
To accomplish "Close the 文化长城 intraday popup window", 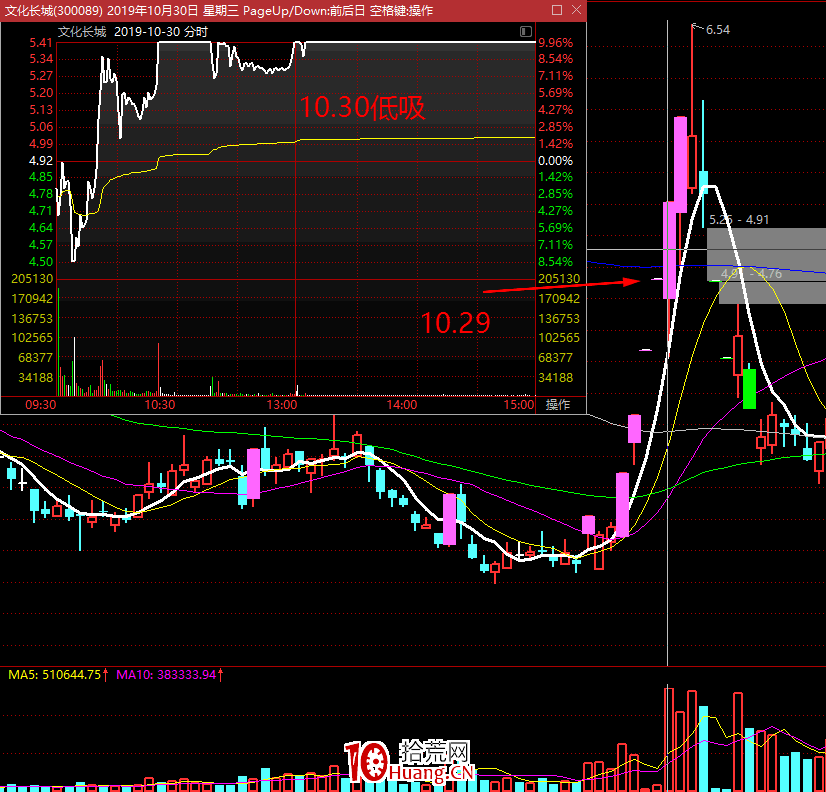I will coord(576,10).
